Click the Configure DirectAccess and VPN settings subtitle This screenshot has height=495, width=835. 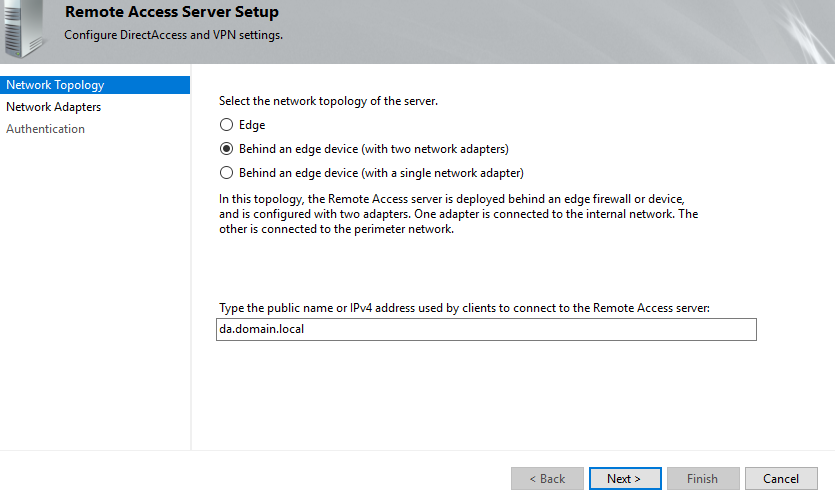point(173,36)
